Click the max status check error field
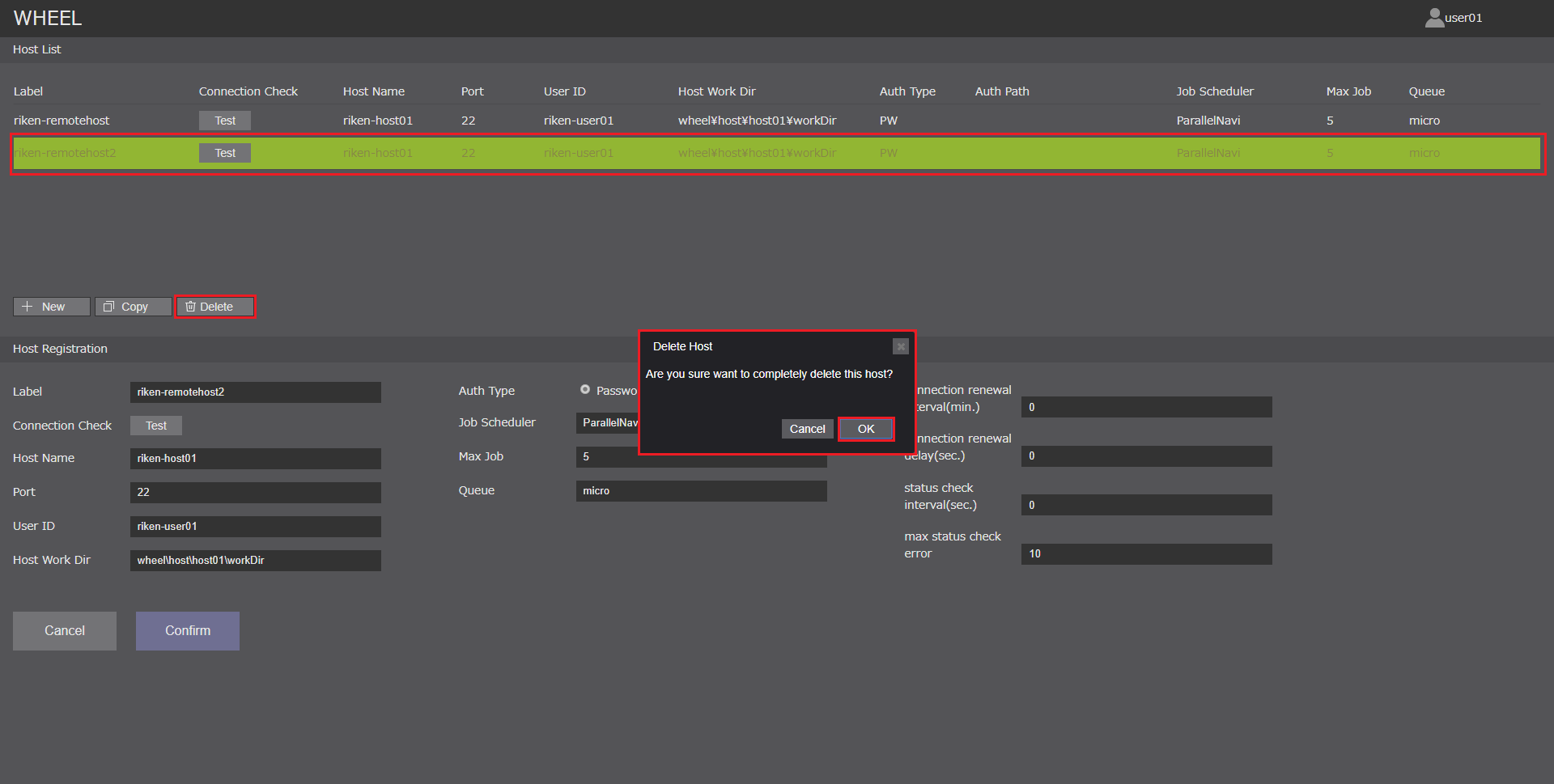The width and height of the screenshot is (1554, 784). click(x=1146, y=554)
